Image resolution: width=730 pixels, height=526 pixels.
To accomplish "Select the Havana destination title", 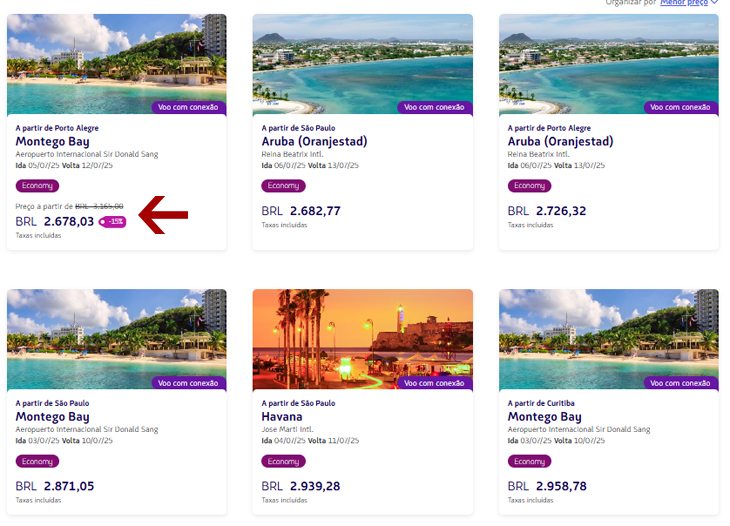I will pos(282,417).
